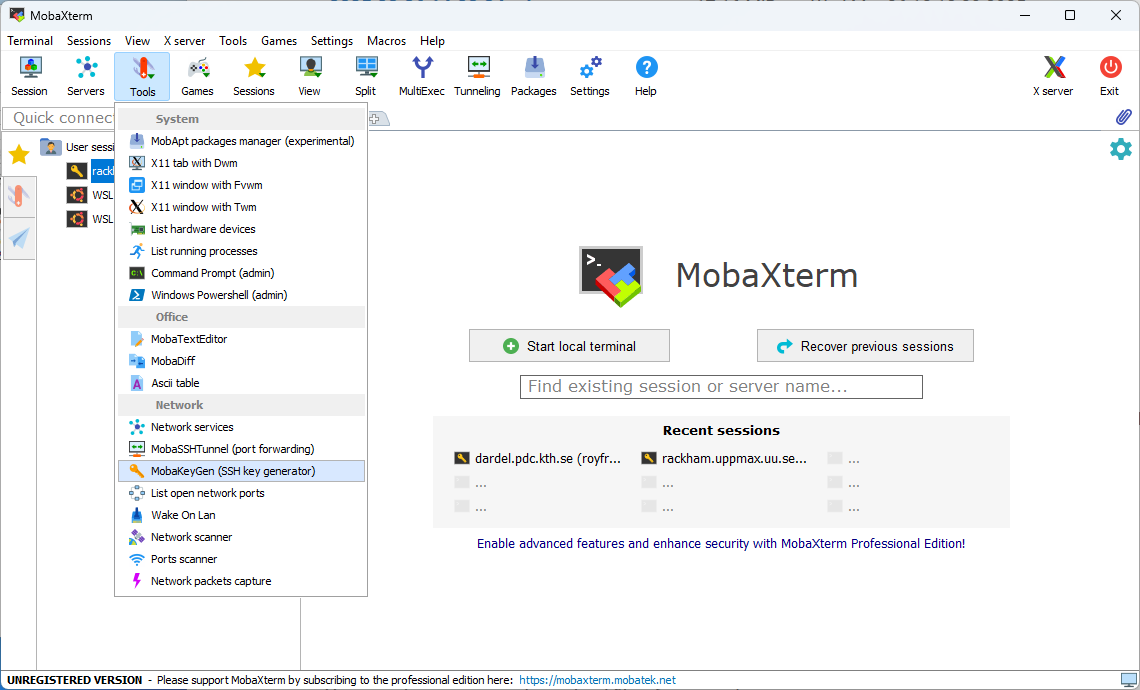
Task: Choose MobaSSHTunnel (port forwarding) entry
Action: click(x=232, y=449)
